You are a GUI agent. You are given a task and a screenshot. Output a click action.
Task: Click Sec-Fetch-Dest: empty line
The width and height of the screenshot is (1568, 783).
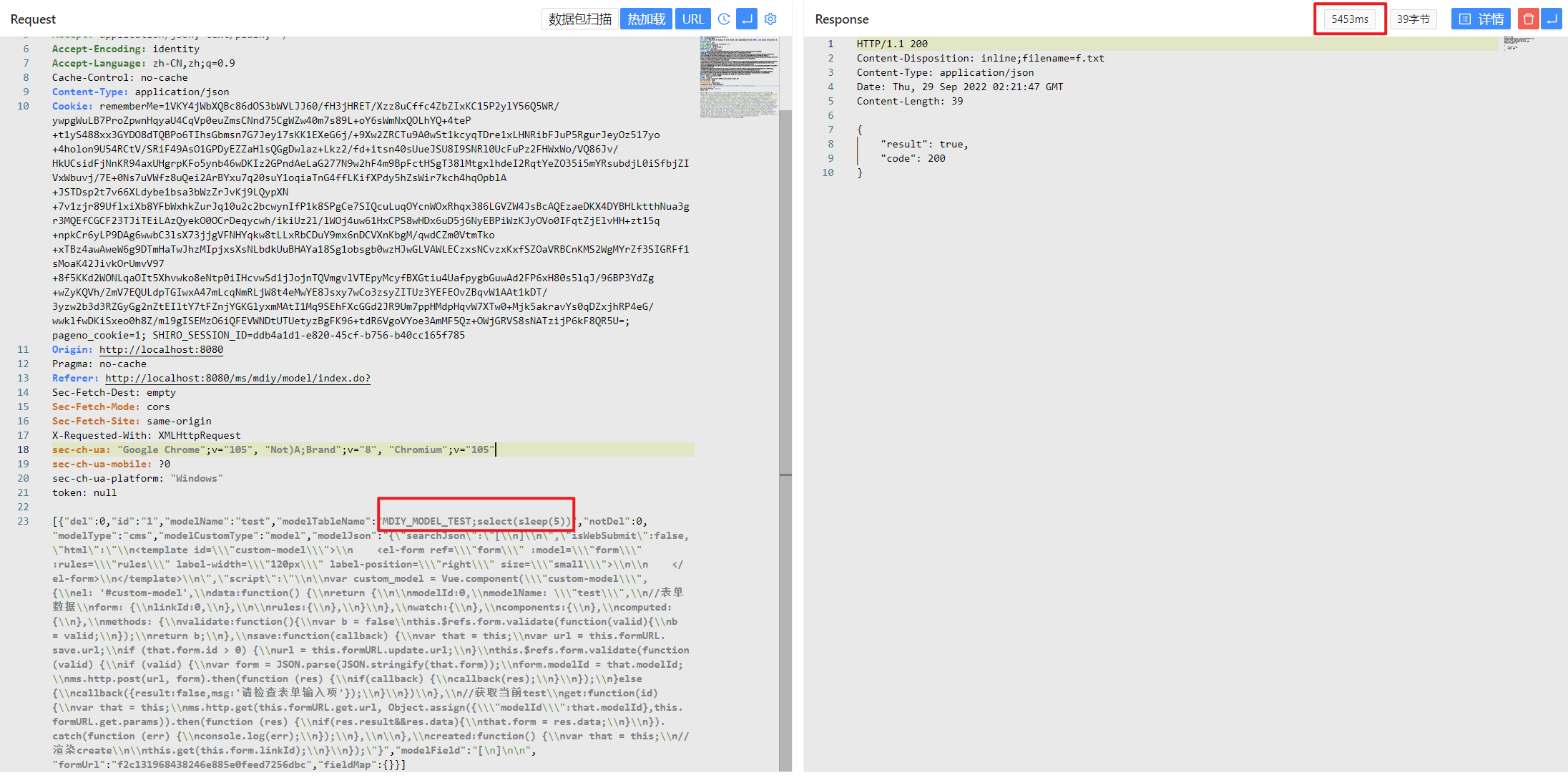point(114,392)
